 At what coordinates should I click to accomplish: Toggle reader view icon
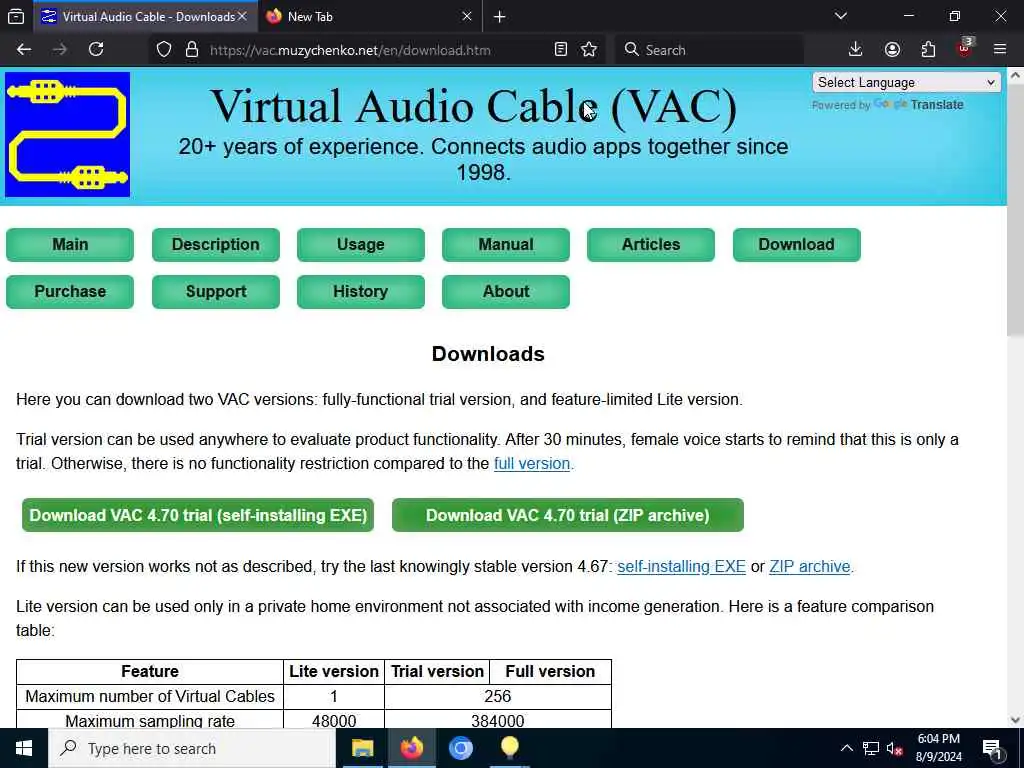pyautogui.click(x=560, y=50)
